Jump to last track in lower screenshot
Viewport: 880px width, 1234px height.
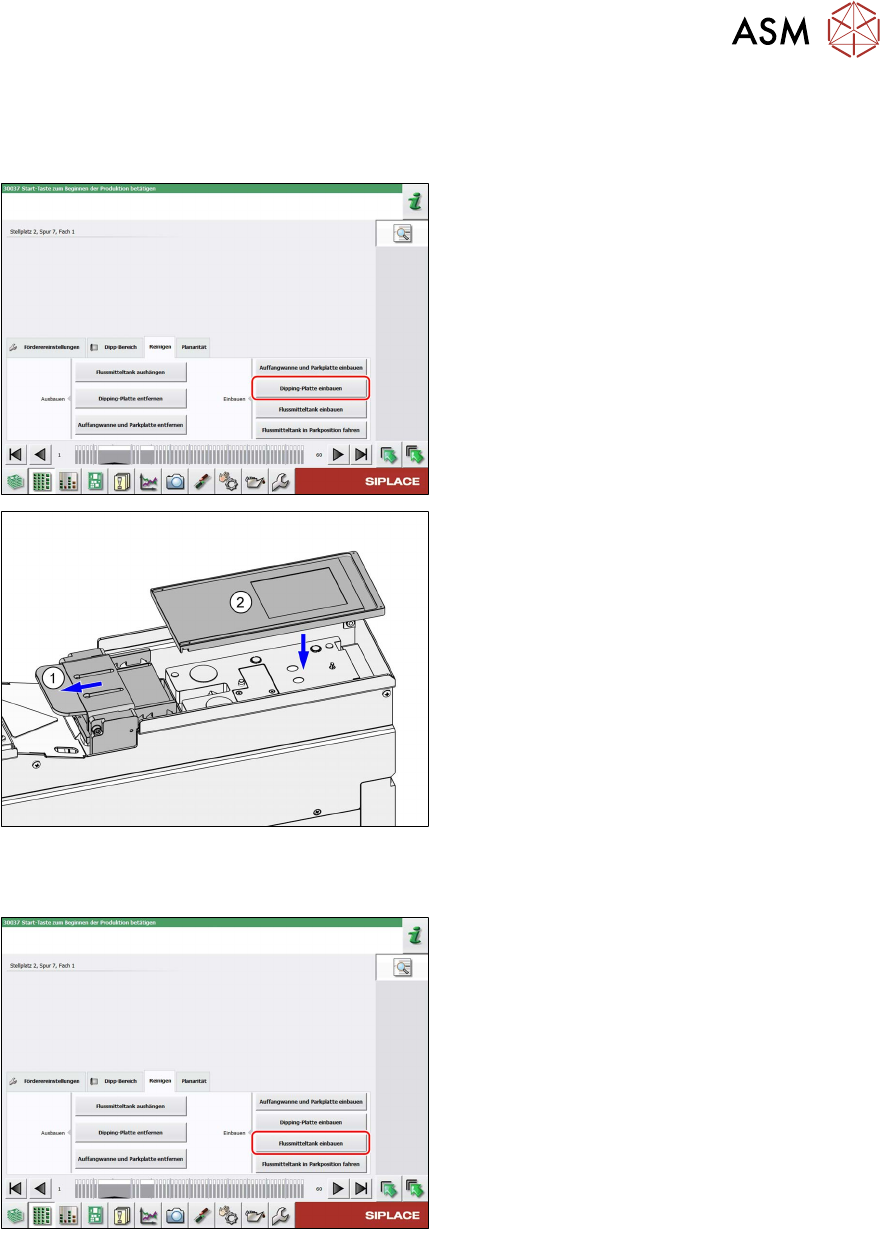(x=362, y=1189)
